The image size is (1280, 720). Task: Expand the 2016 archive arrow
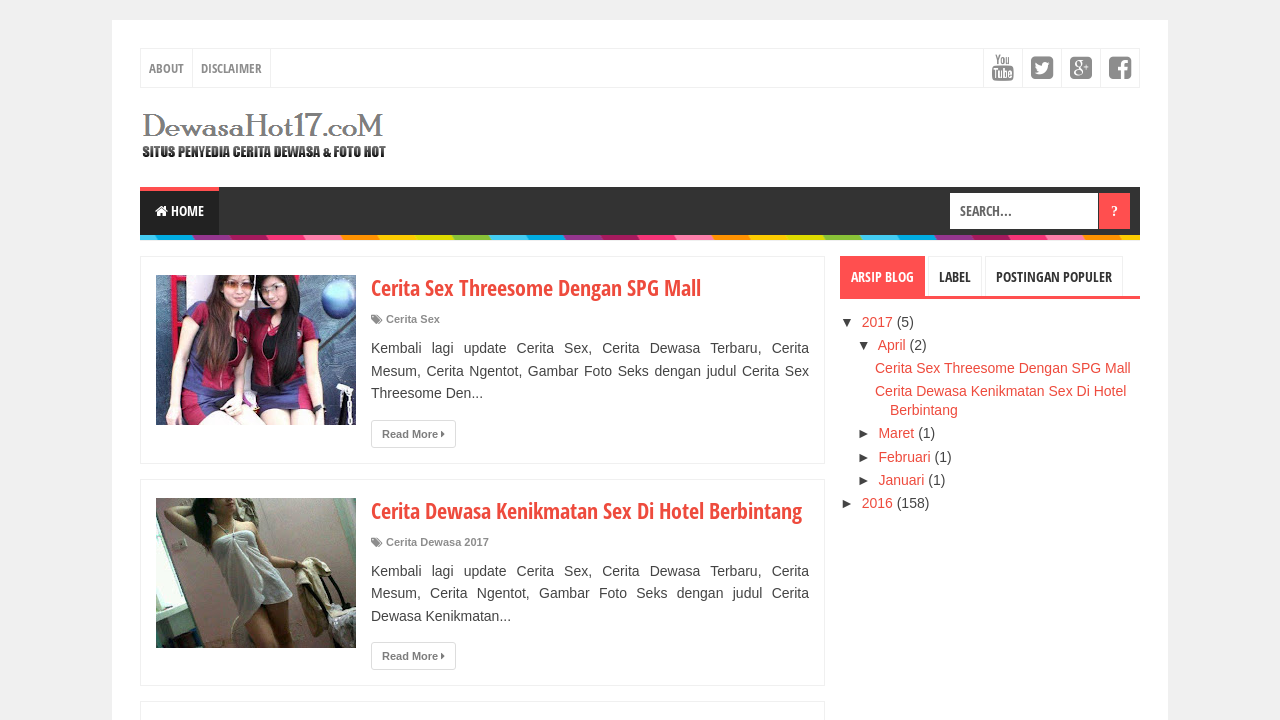(x=848, y=503)
